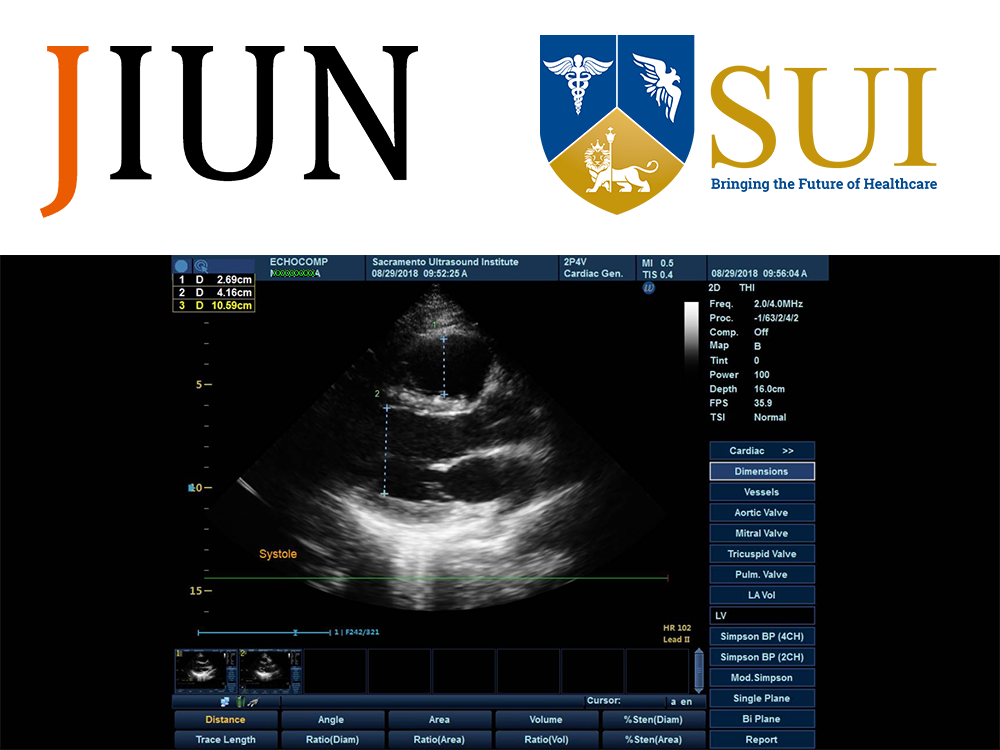Viewport: 1000px width, 750px height.
Task: Click the F242/321 frame counter
Action: [x=363, y=633]
